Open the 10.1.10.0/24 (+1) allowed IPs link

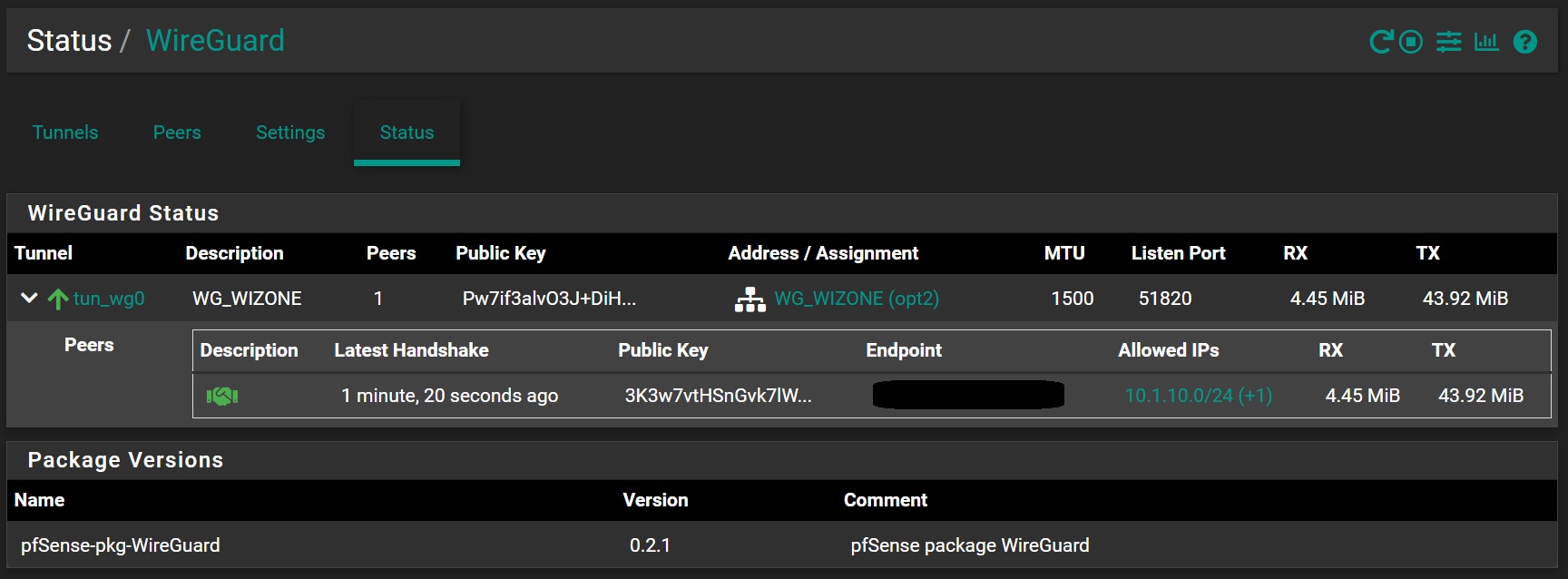click(x=1199, y=396)
